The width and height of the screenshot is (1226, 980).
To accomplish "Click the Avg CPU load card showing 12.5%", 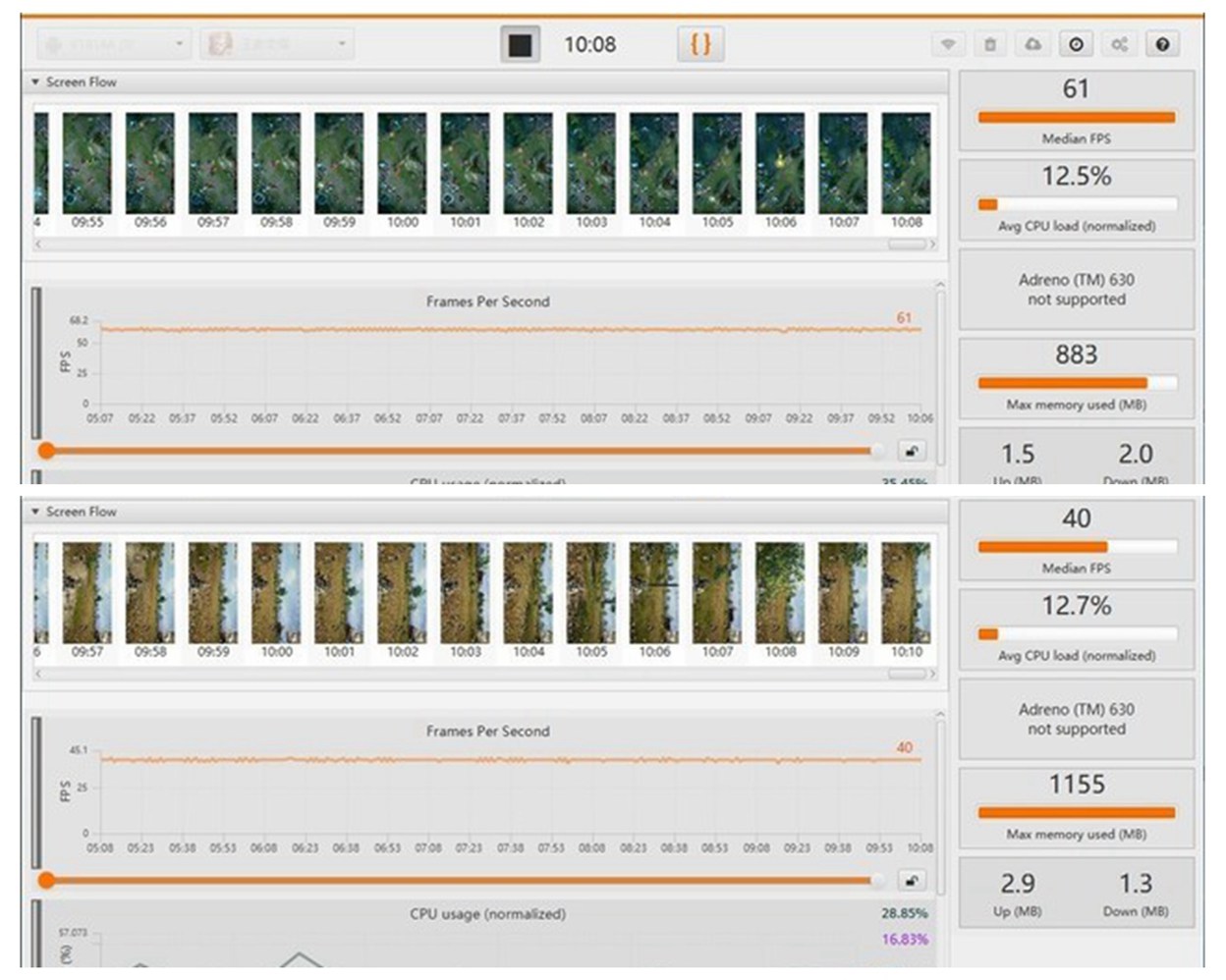I will (x=1077, y=199).
